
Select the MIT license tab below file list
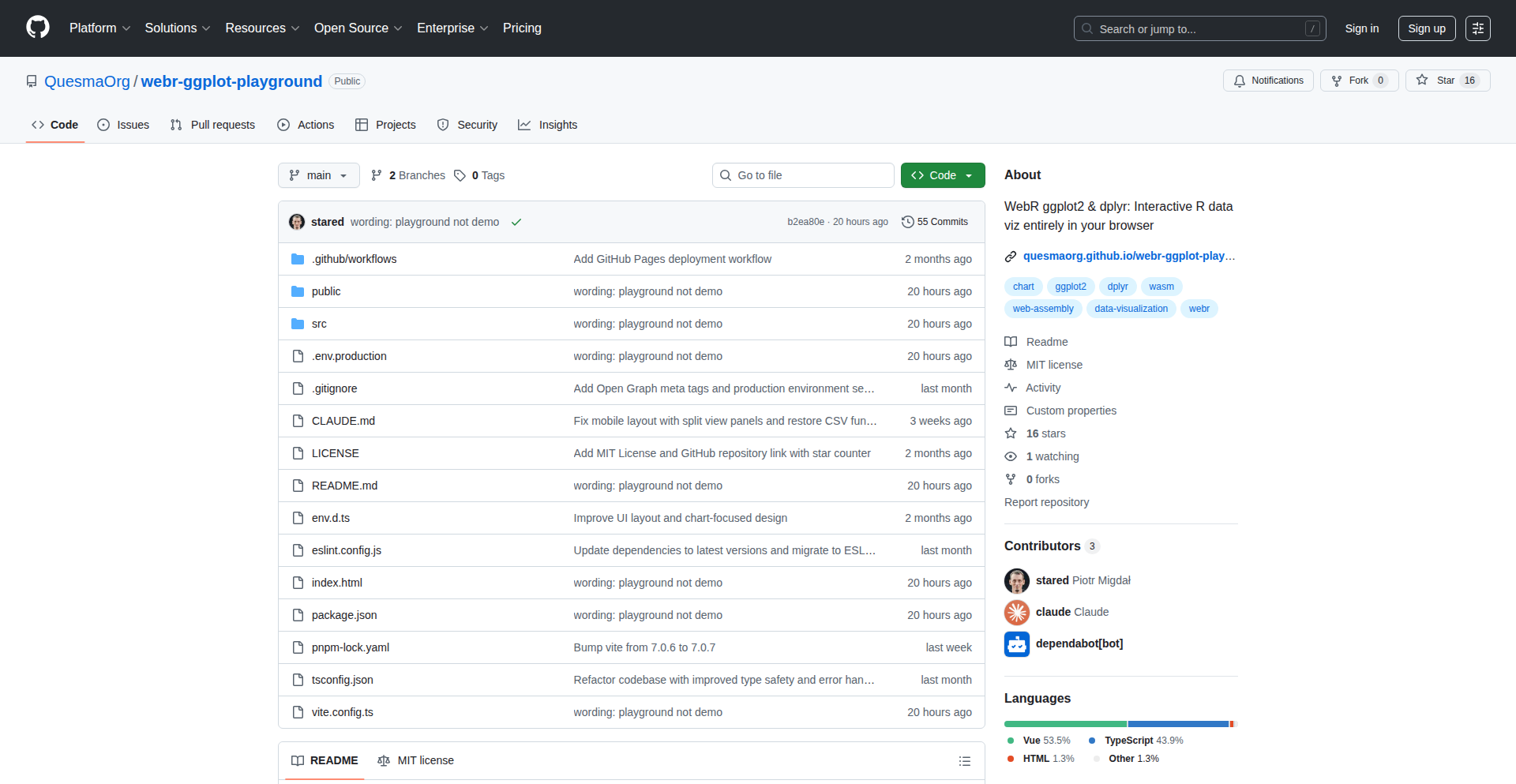point(416,760)
